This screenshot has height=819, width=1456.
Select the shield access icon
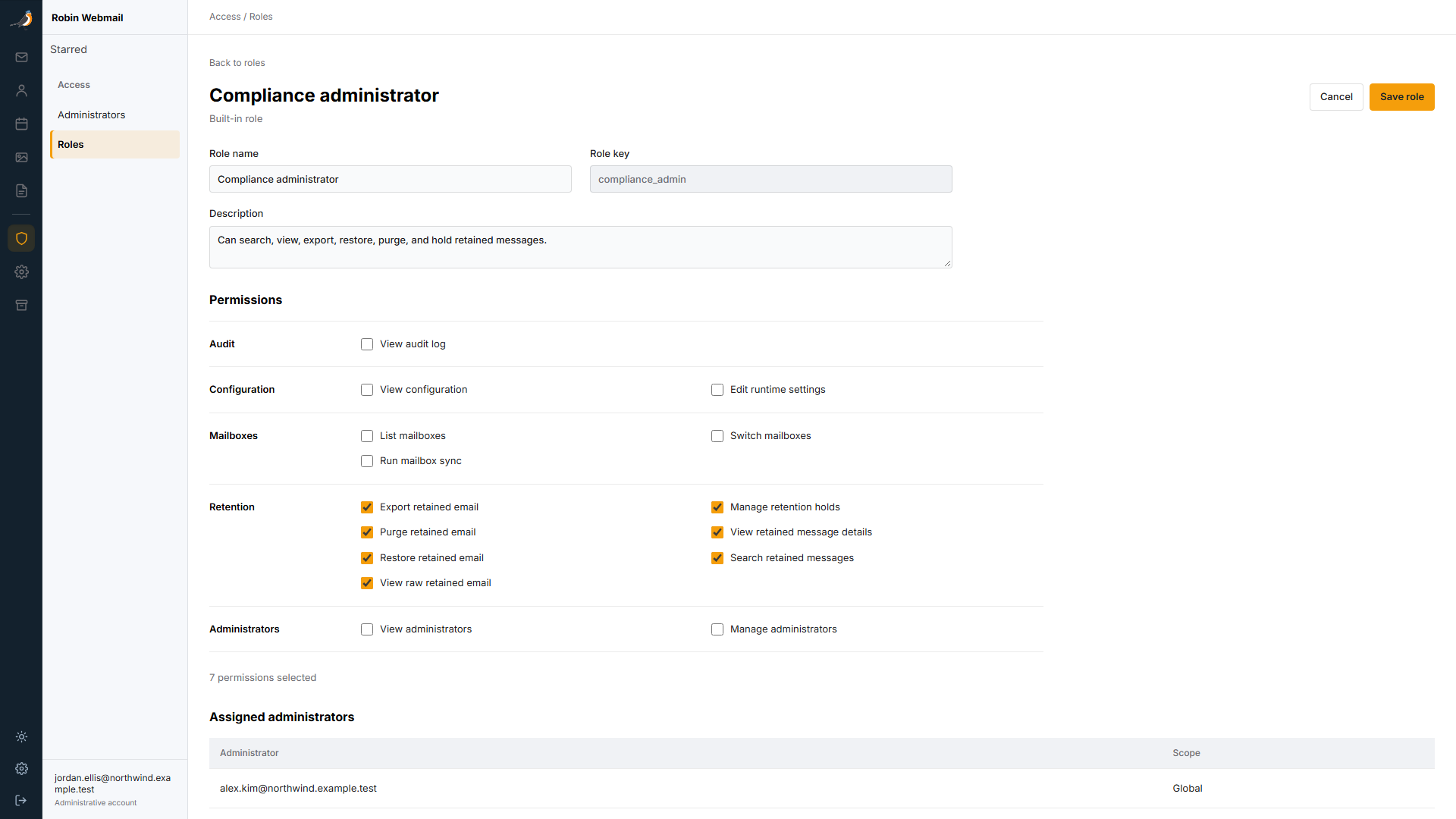pos(21,238)
